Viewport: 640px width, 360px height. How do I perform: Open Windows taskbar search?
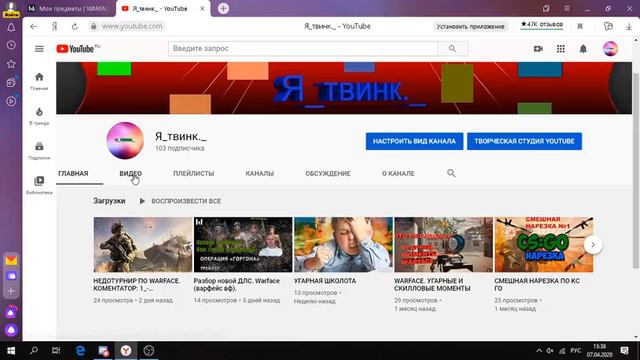click(34, 351)
